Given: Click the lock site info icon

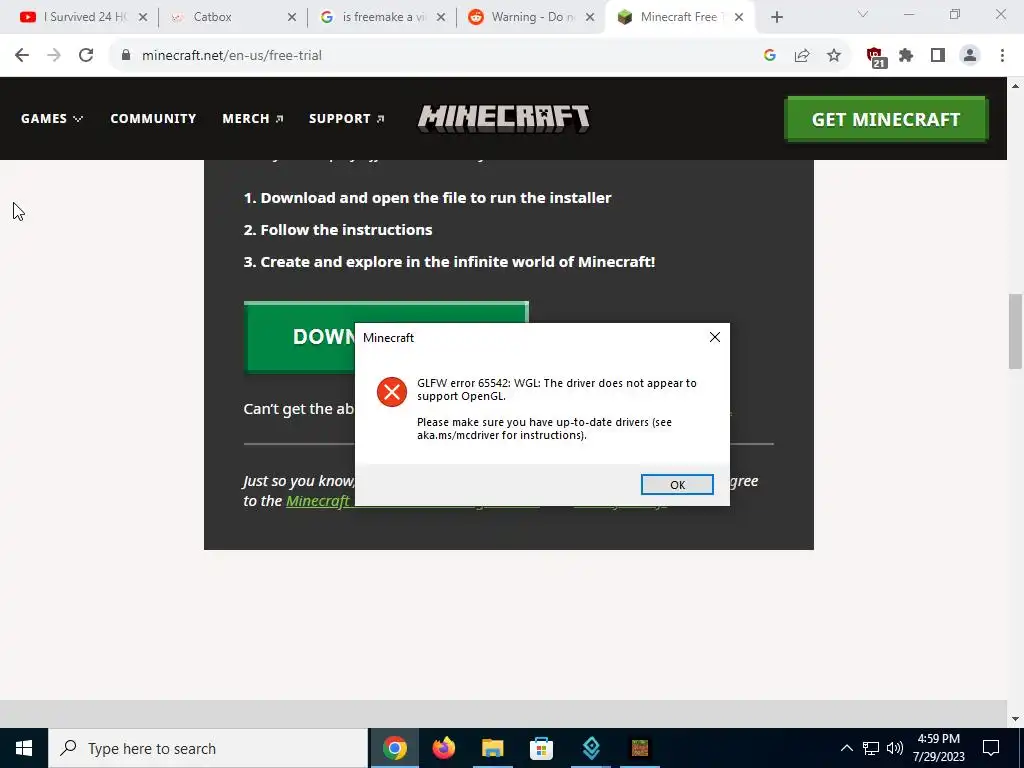Looking at the screenshot, I should (x=126, y=56).
